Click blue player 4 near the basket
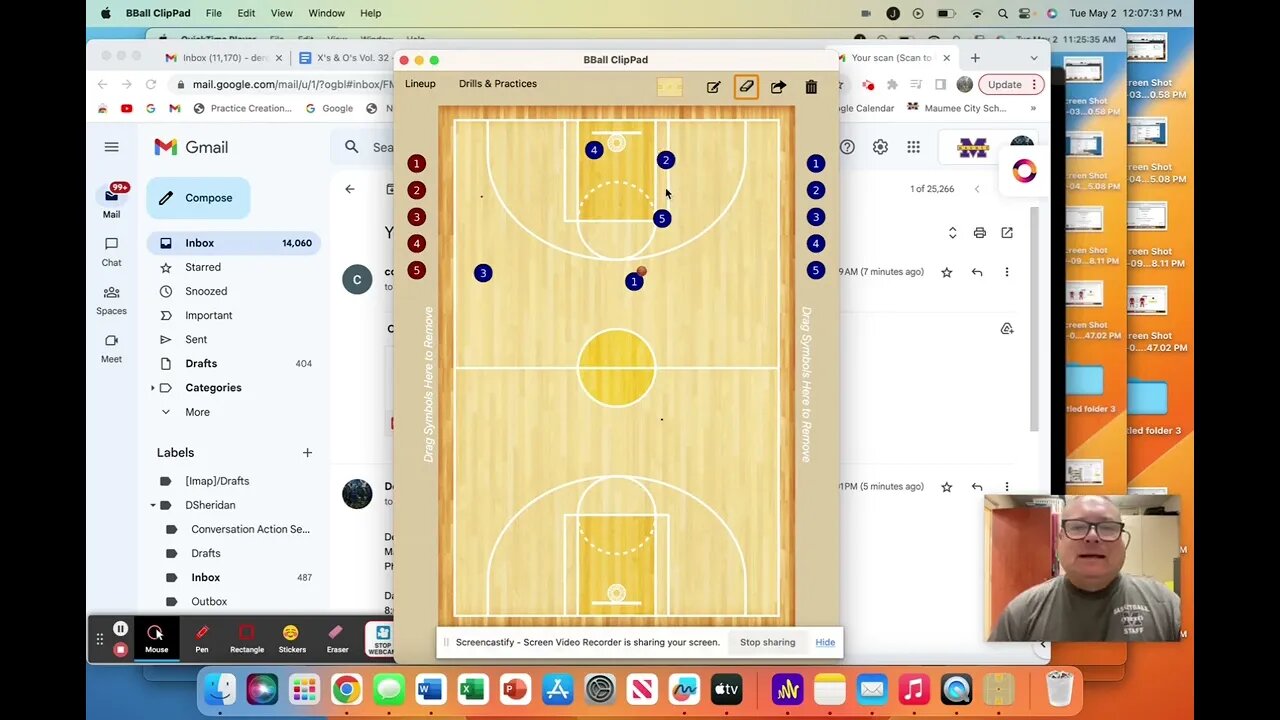Viewport: 1280px width, 720px height. tap(594, 150)
